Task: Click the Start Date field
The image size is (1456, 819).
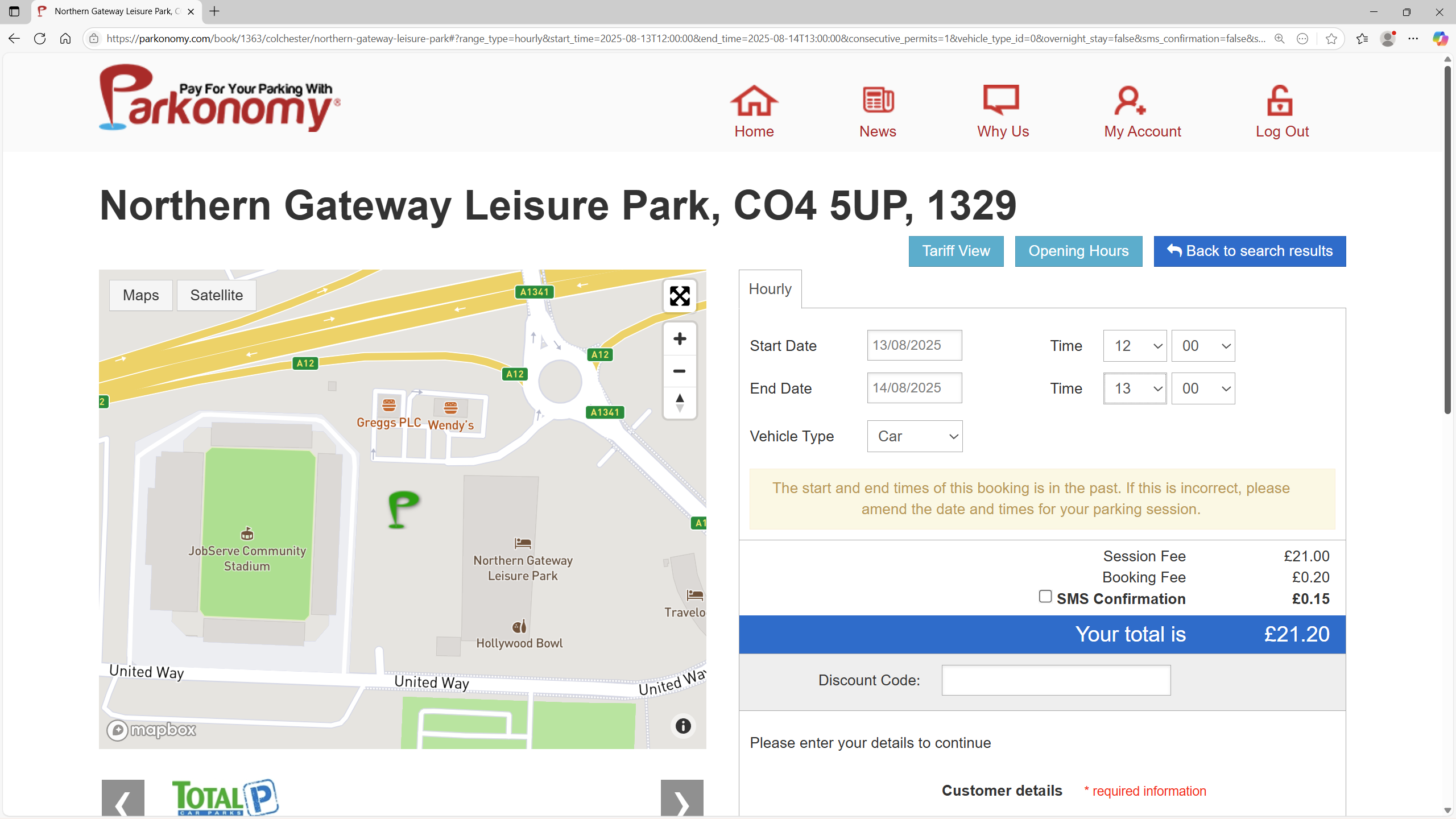Action: click(915, 345)
